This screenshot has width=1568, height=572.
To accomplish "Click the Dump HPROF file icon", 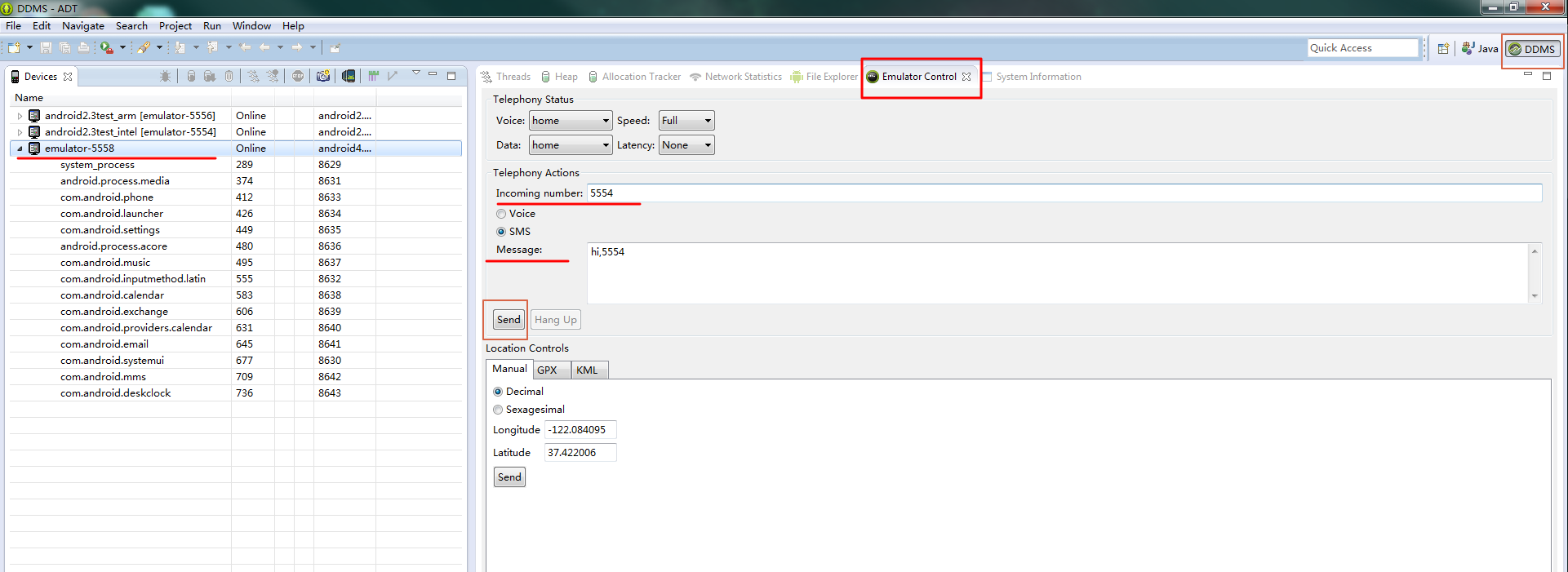I will coord(210,76).
